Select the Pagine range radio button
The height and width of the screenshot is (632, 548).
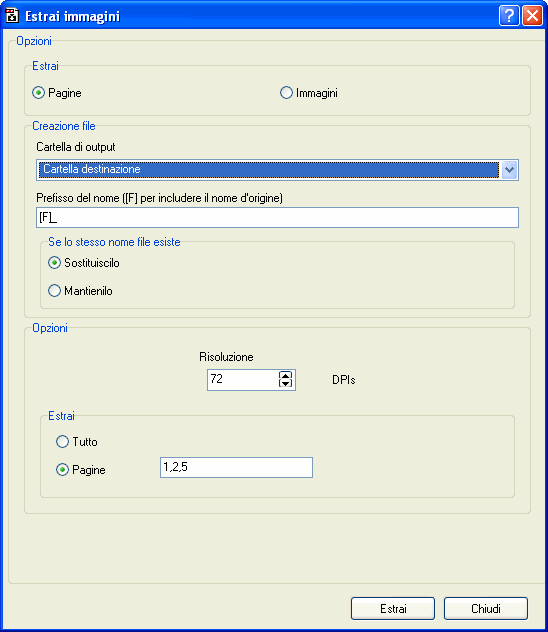62,470
